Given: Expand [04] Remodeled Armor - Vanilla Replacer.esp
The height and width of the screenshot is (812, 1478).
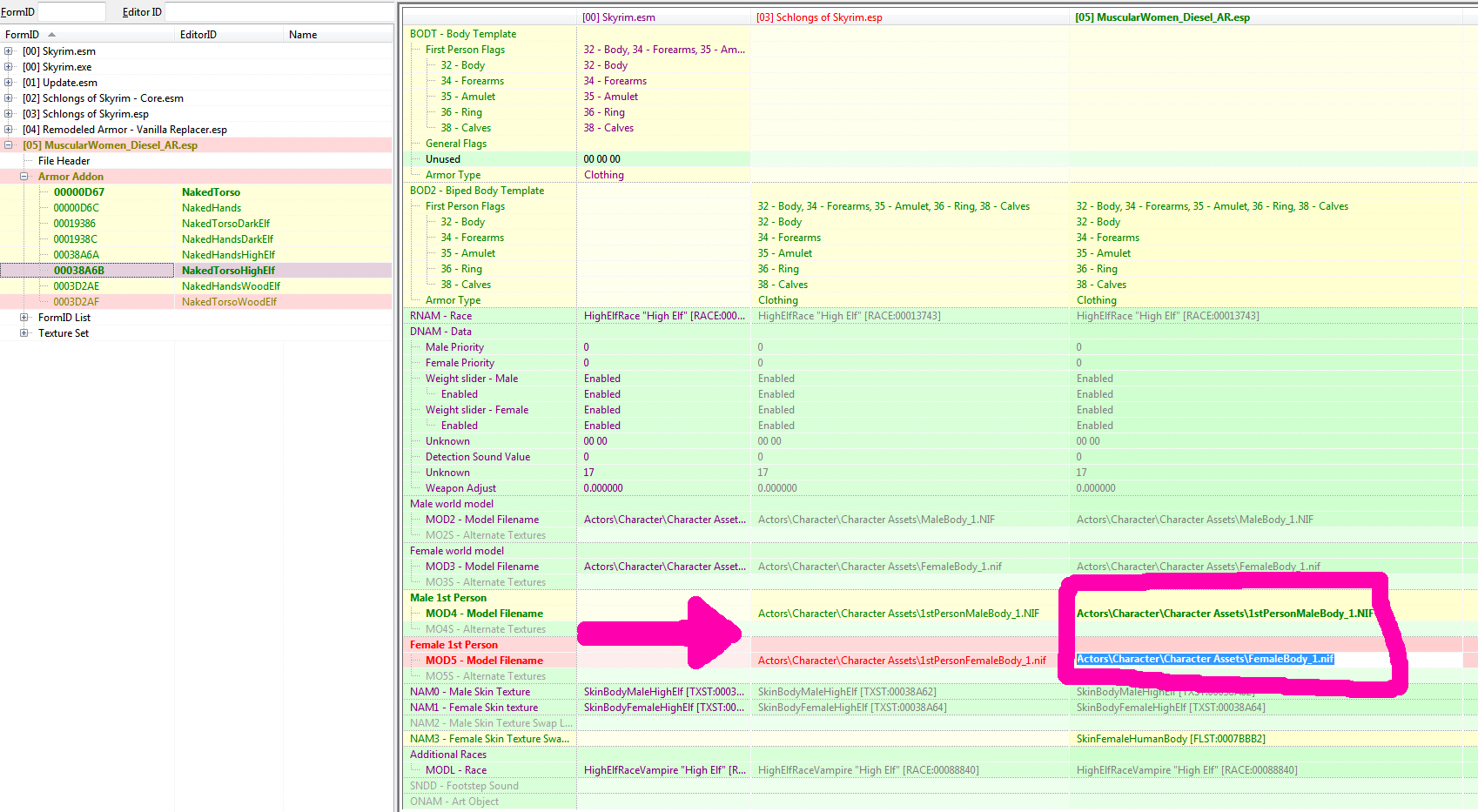Looking at the screenshot, I should [9, 130].
